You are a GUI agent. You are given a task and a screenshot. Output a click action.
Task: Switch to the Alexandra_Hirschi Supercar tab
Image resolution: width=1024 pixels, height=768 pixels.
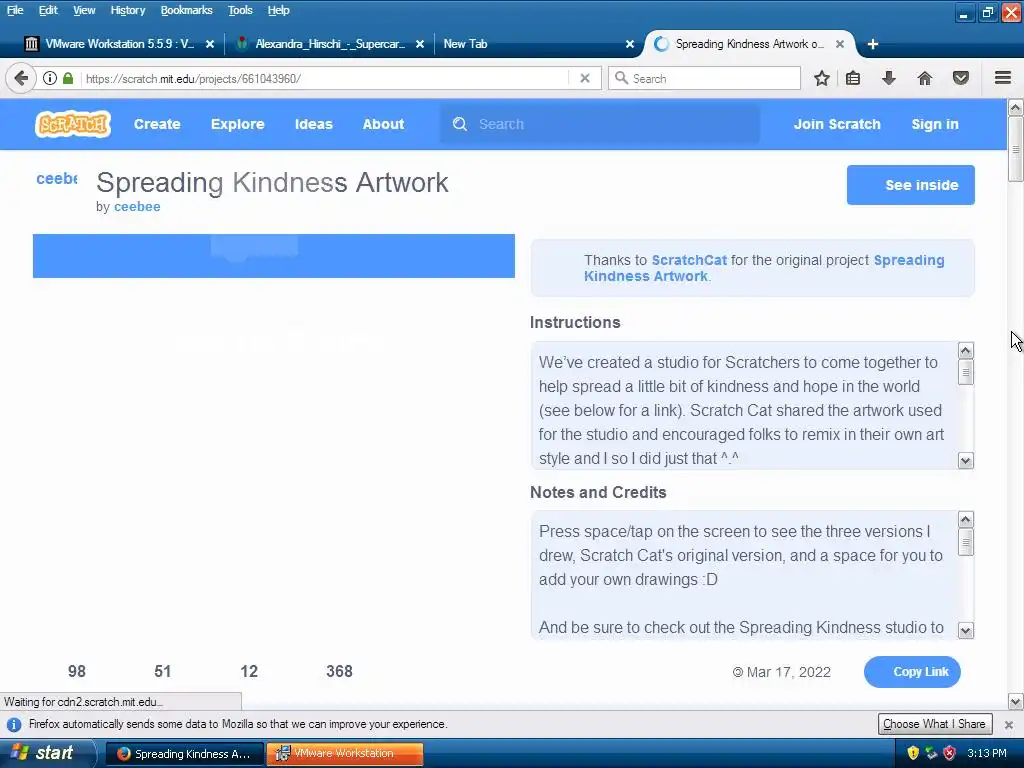pos(328,44)
